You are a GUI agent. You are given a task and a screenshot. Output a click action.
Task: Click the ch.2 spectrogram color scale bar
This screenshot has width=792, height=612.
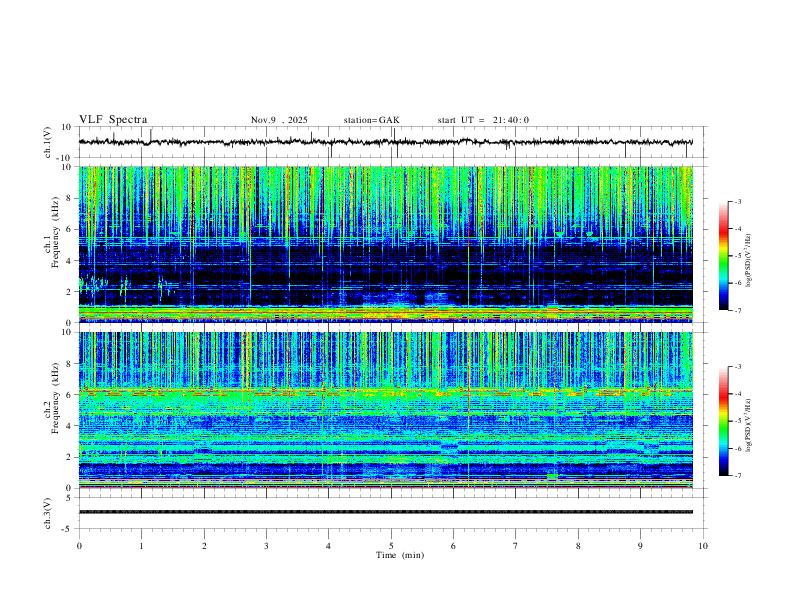tap(724, 421)
